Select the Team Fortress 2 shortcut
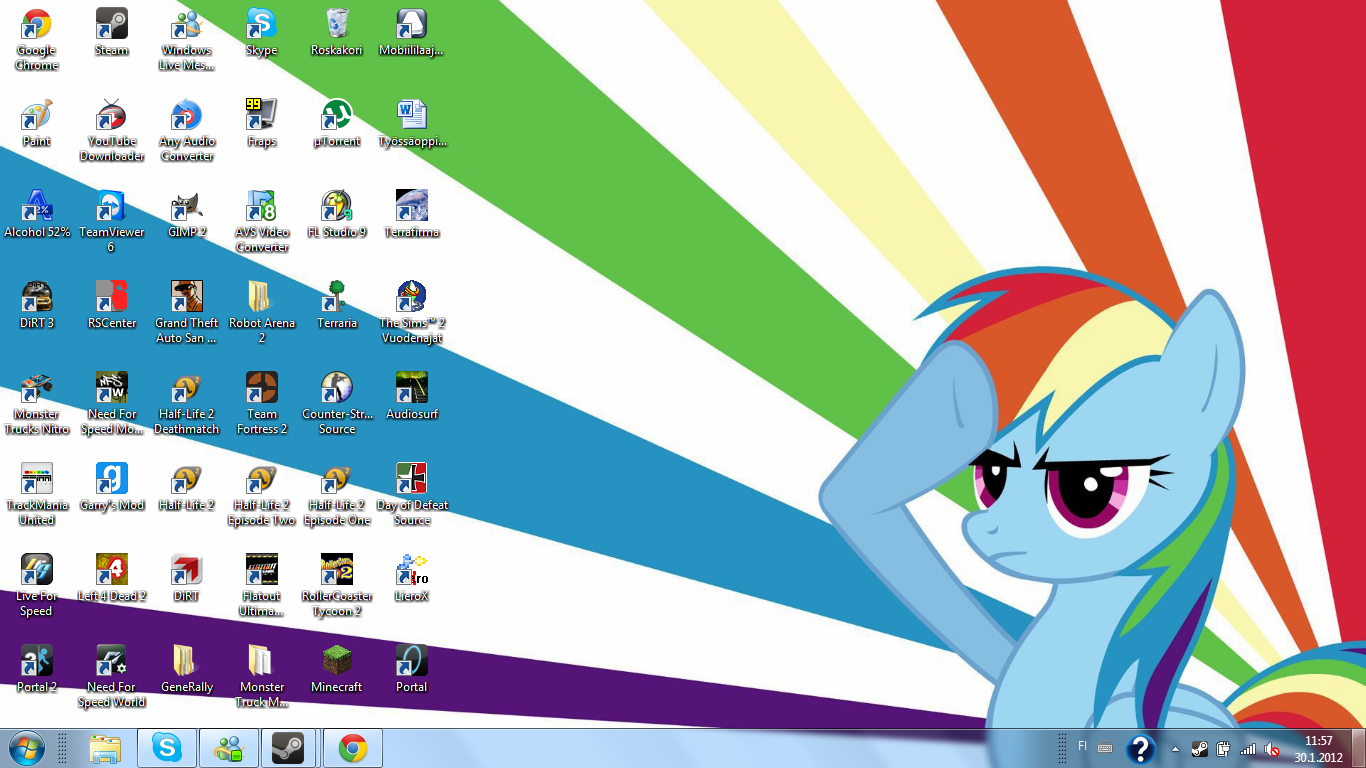 tap(262, 404)
